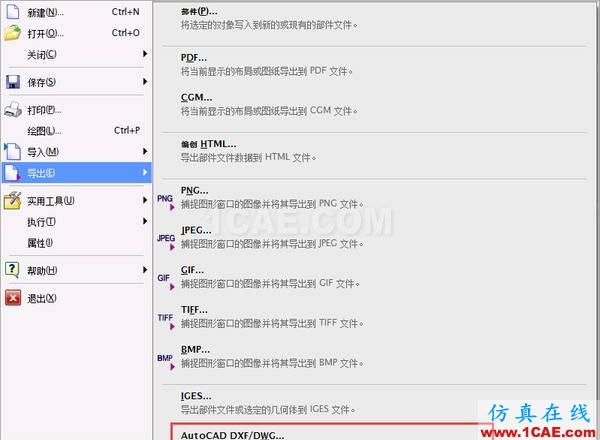Viewport: 600px width, 440px height.
Task: Click the Export (导出) document icon
Action: [11, 173]
